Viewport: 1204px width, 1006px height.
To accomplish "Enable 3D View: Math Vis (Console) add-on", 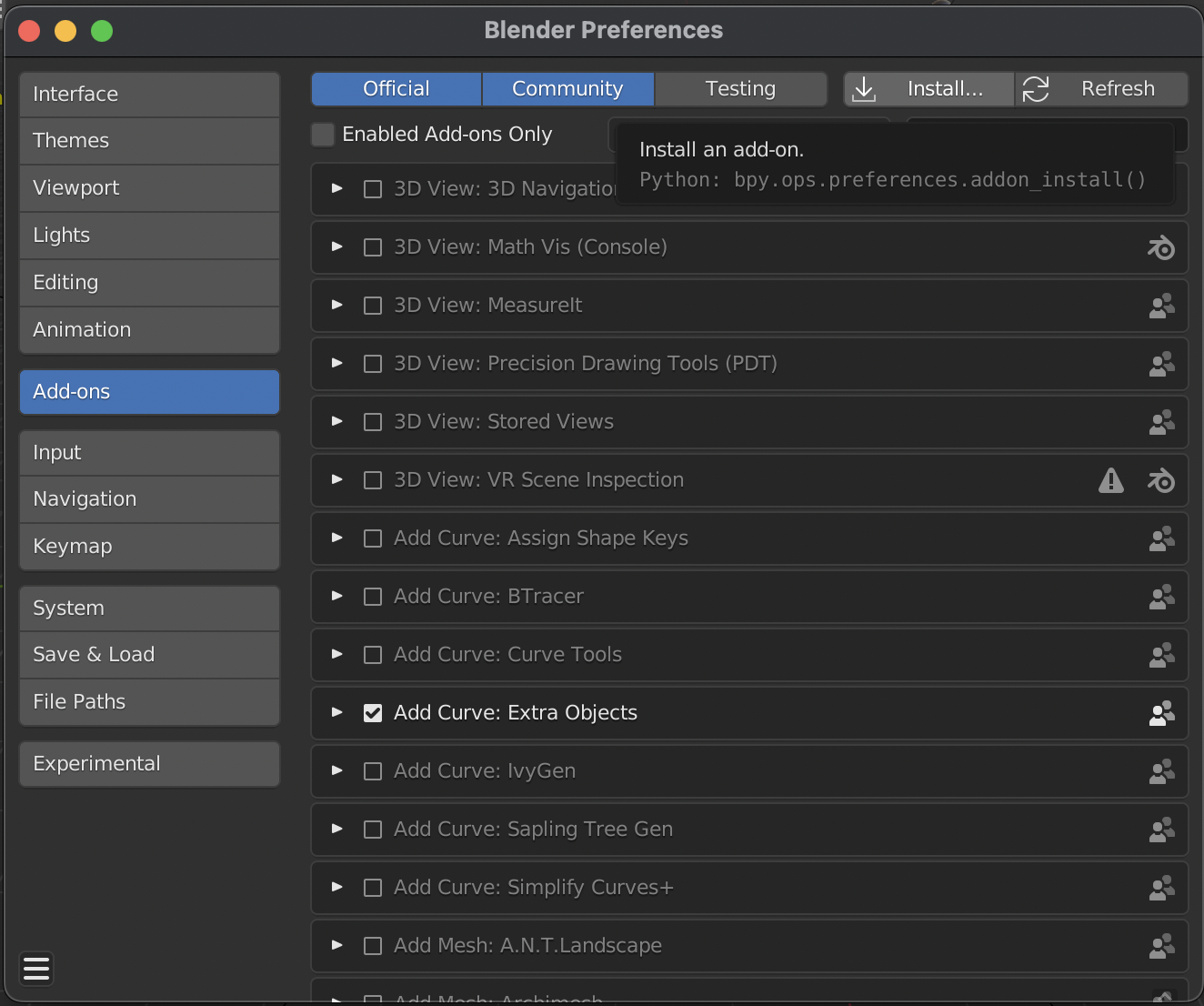I will point(373,247).
